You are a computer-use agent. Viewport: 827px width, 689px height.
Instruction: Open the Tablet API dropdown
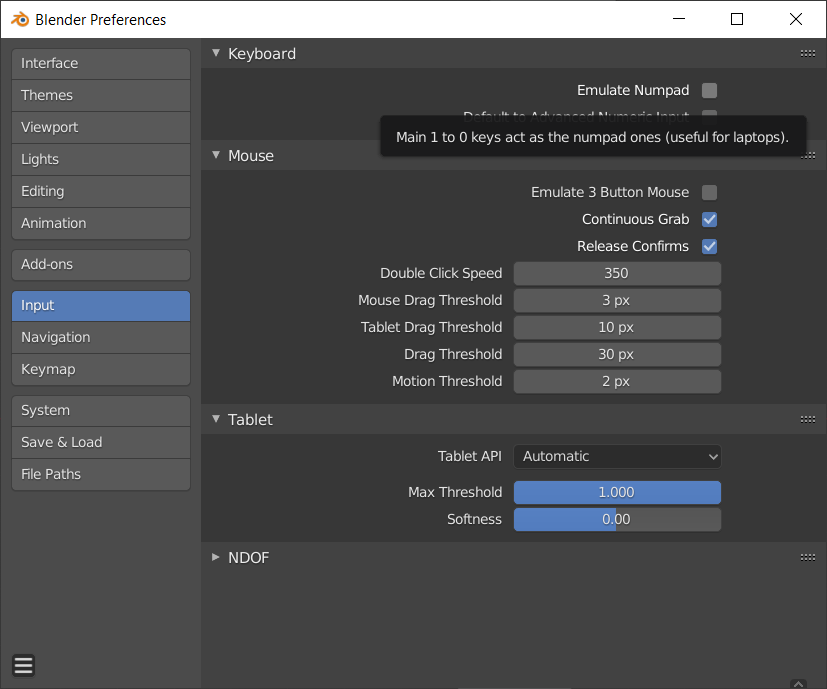pos(617,457)
